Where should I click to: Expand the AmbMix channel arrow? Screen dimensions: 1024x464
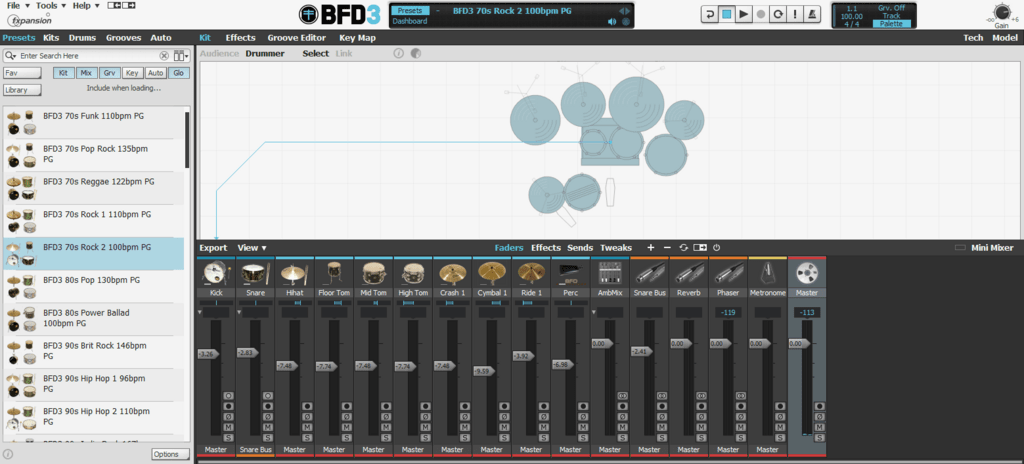[x=594, y=313]
